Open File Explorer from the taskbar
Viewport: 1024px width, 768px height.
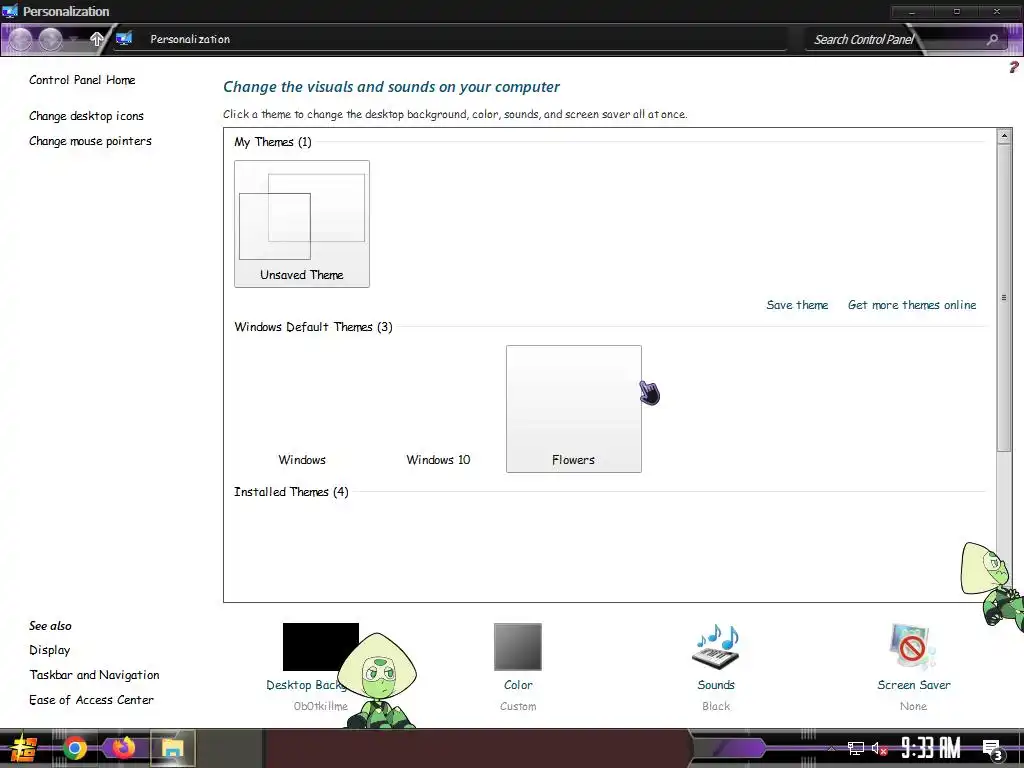172,748
